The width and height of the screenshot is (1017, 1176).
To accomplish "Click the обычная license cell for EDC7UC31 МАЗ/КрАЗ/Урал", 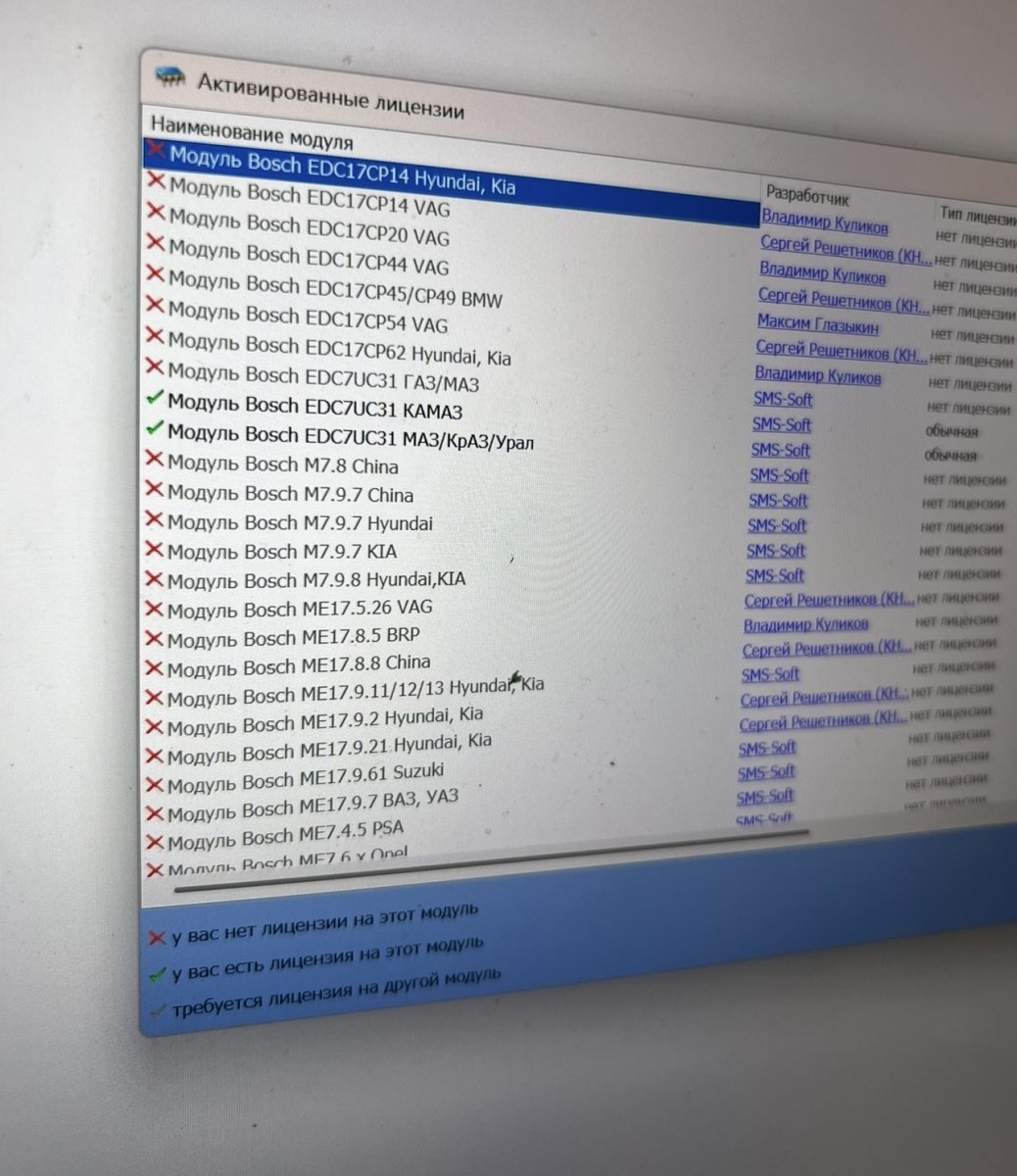I will click(950, 456).
